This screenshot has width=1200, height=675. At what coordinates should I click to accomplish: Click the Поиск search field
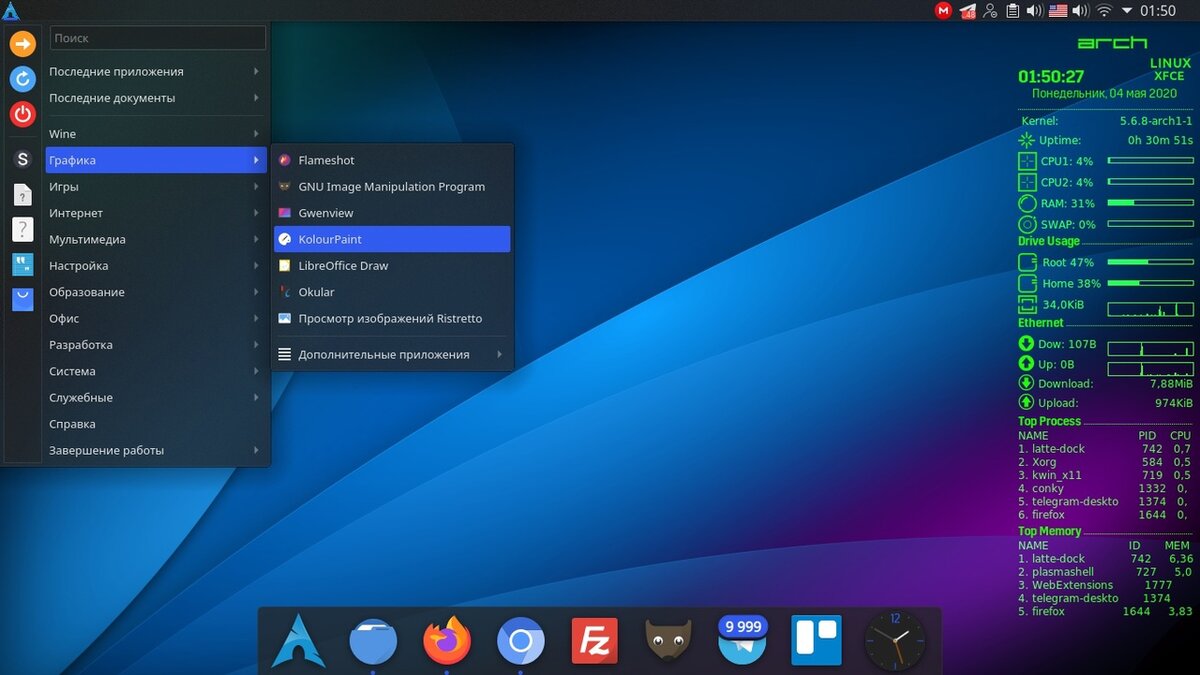pos(157,37)
